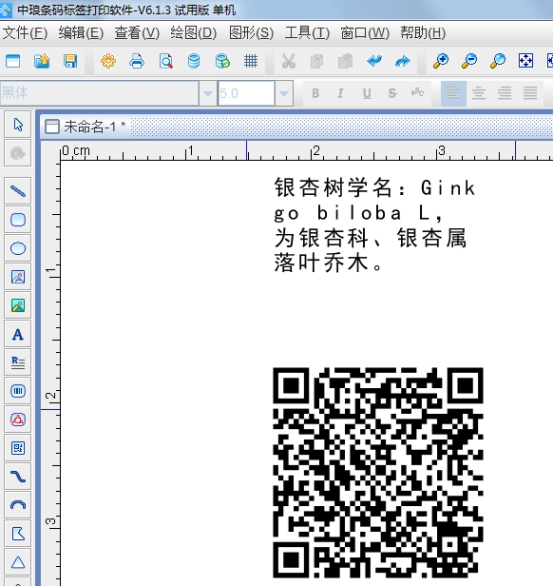Toggle the grid display icon
This screenshot has height=586, width=554.
[x=251, y=61]
